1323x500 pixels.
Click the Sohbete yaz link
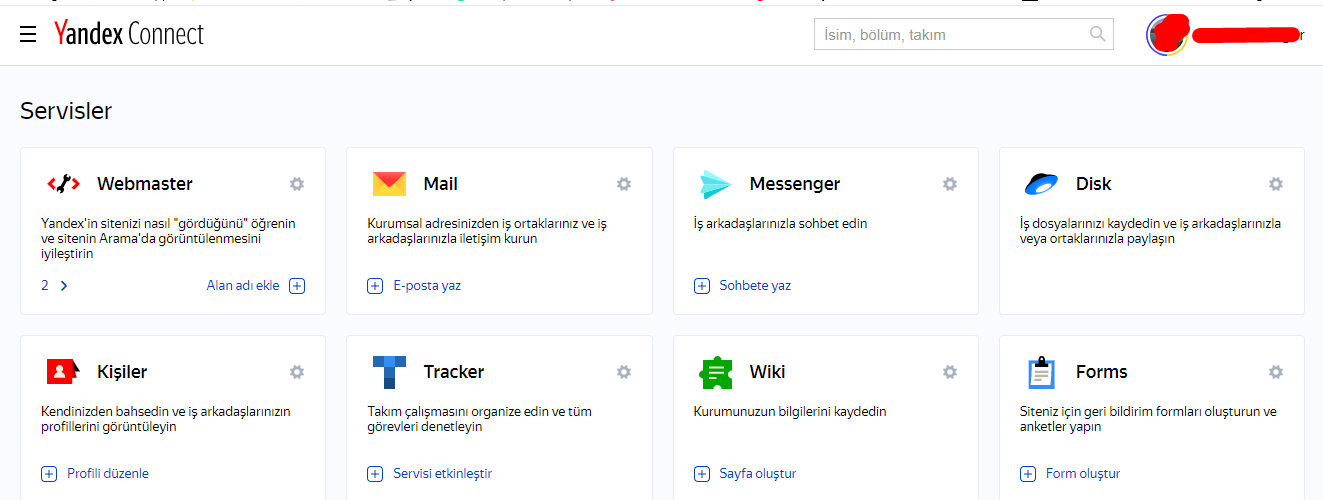(755, 286)
